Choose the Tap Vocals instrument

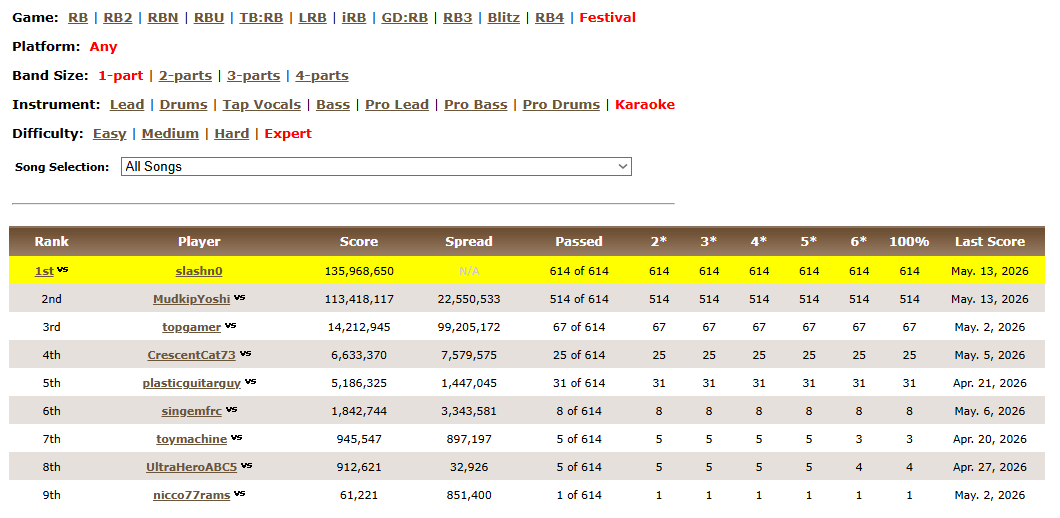tap(262, 105)
